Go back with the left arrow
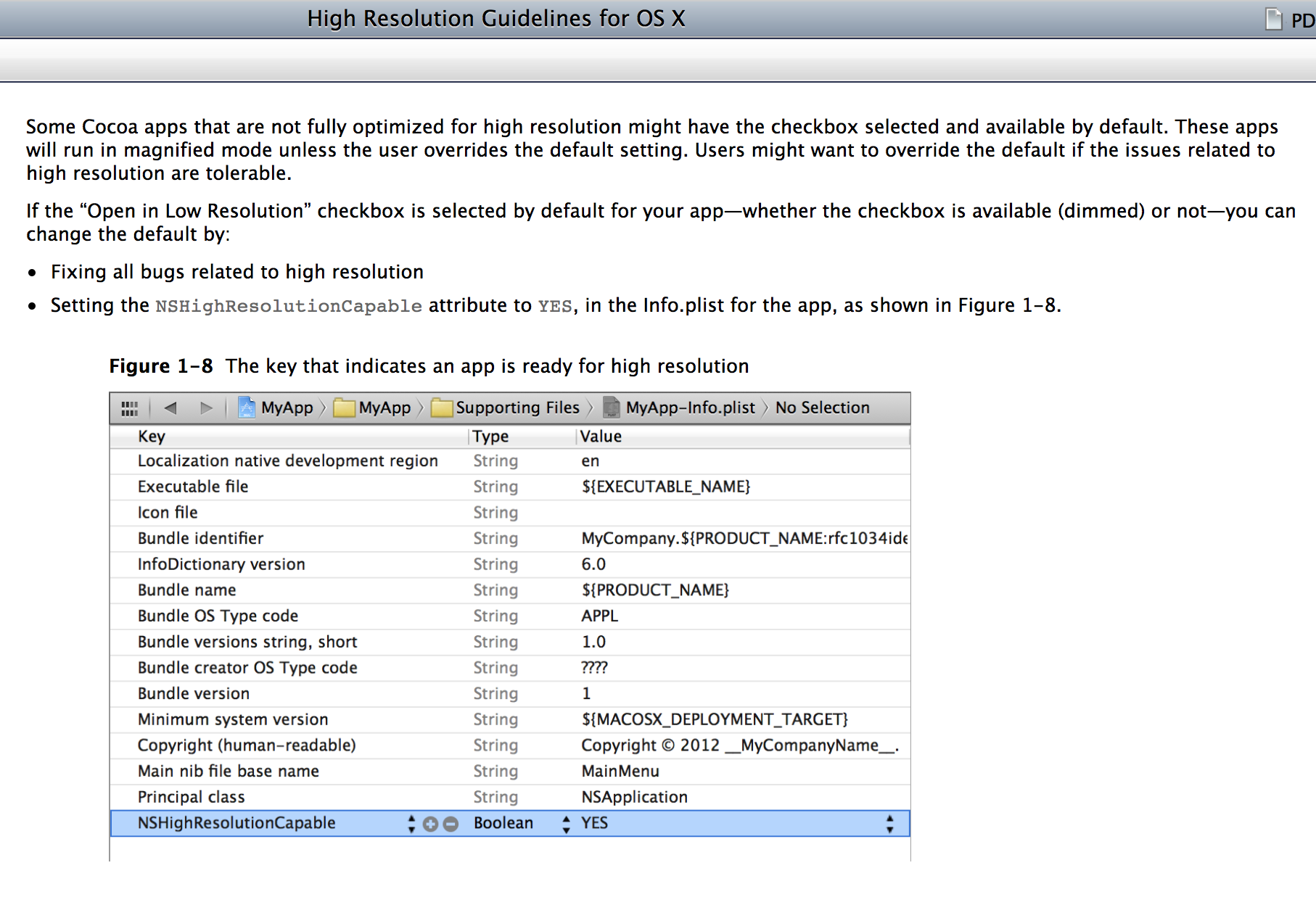 (170, 408)
